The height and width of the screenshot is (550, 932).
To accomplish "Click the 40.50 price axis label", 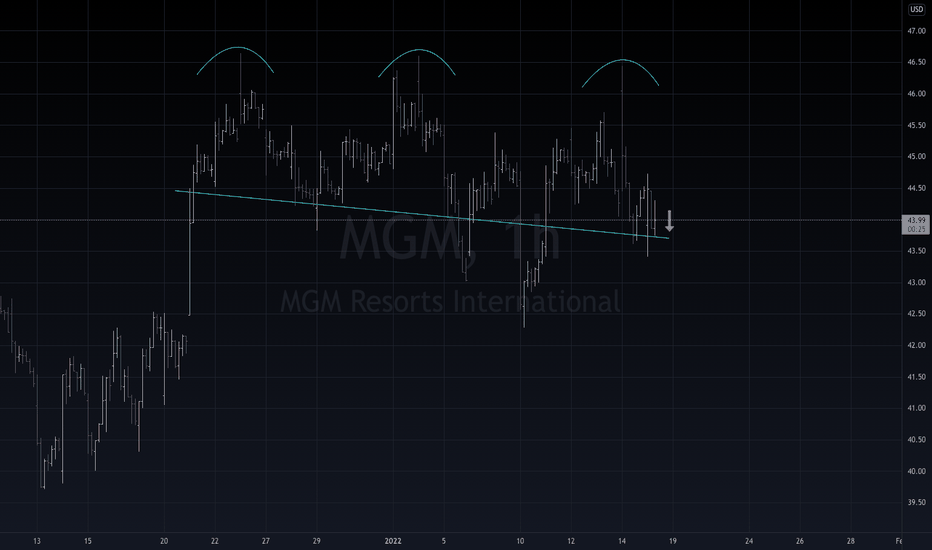I will (916, 439).
